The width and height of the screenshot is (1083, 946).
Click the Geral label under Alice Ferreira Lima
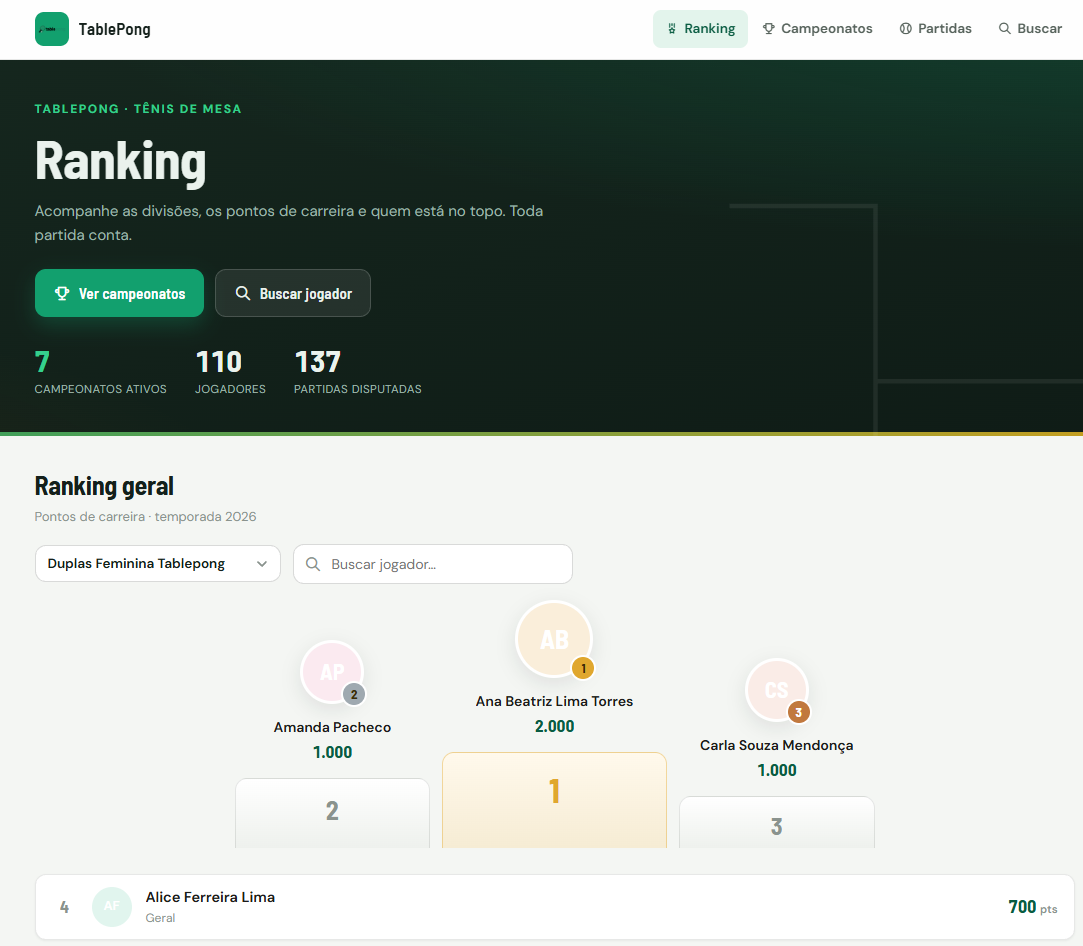(x=160, y=918)
